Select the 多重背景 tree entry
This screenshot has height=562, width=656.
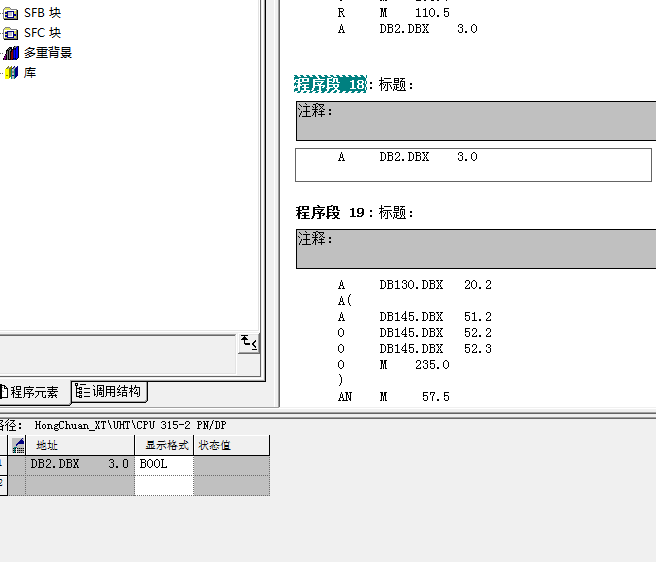click(48, 53)
